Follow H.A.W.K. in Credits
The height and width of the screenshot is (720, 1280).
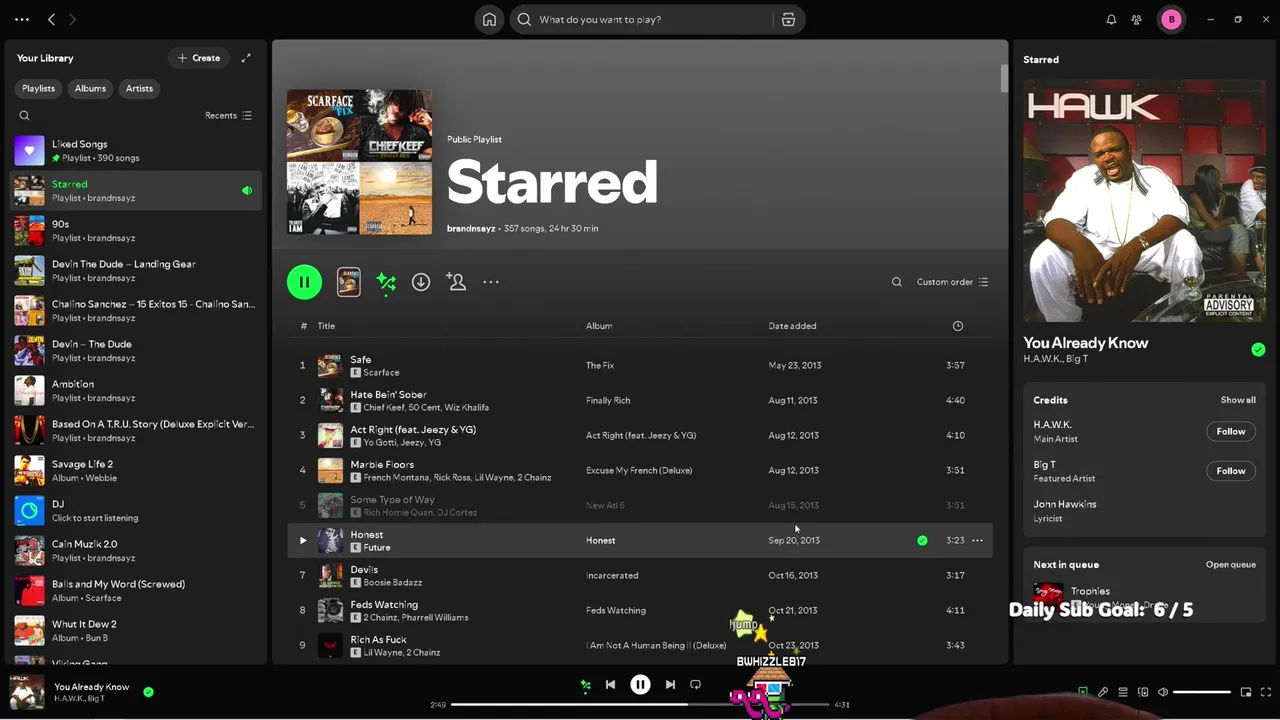(x=1231, y=431)
